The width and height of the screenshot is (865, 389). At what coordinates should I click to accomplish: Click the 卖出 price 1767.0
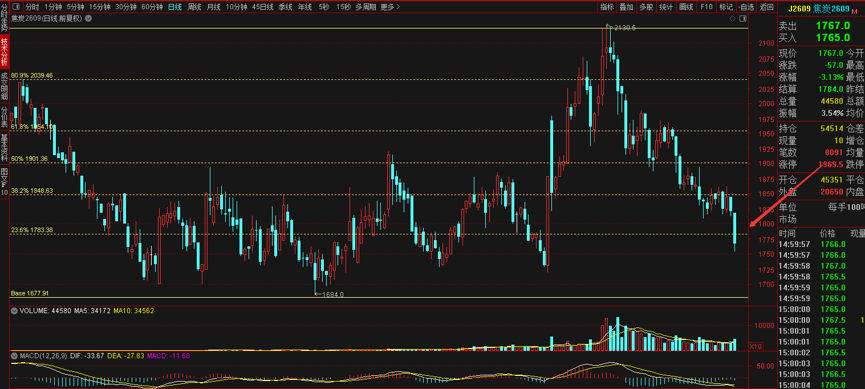click(x=832, y=26)
